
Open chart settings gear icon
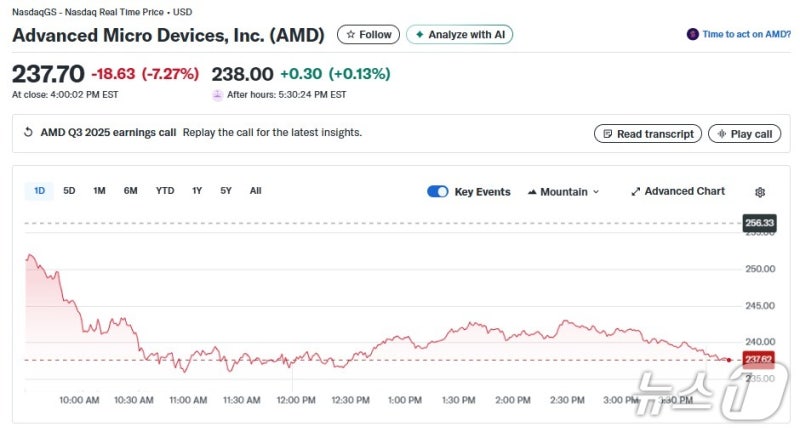pos(760,192)
